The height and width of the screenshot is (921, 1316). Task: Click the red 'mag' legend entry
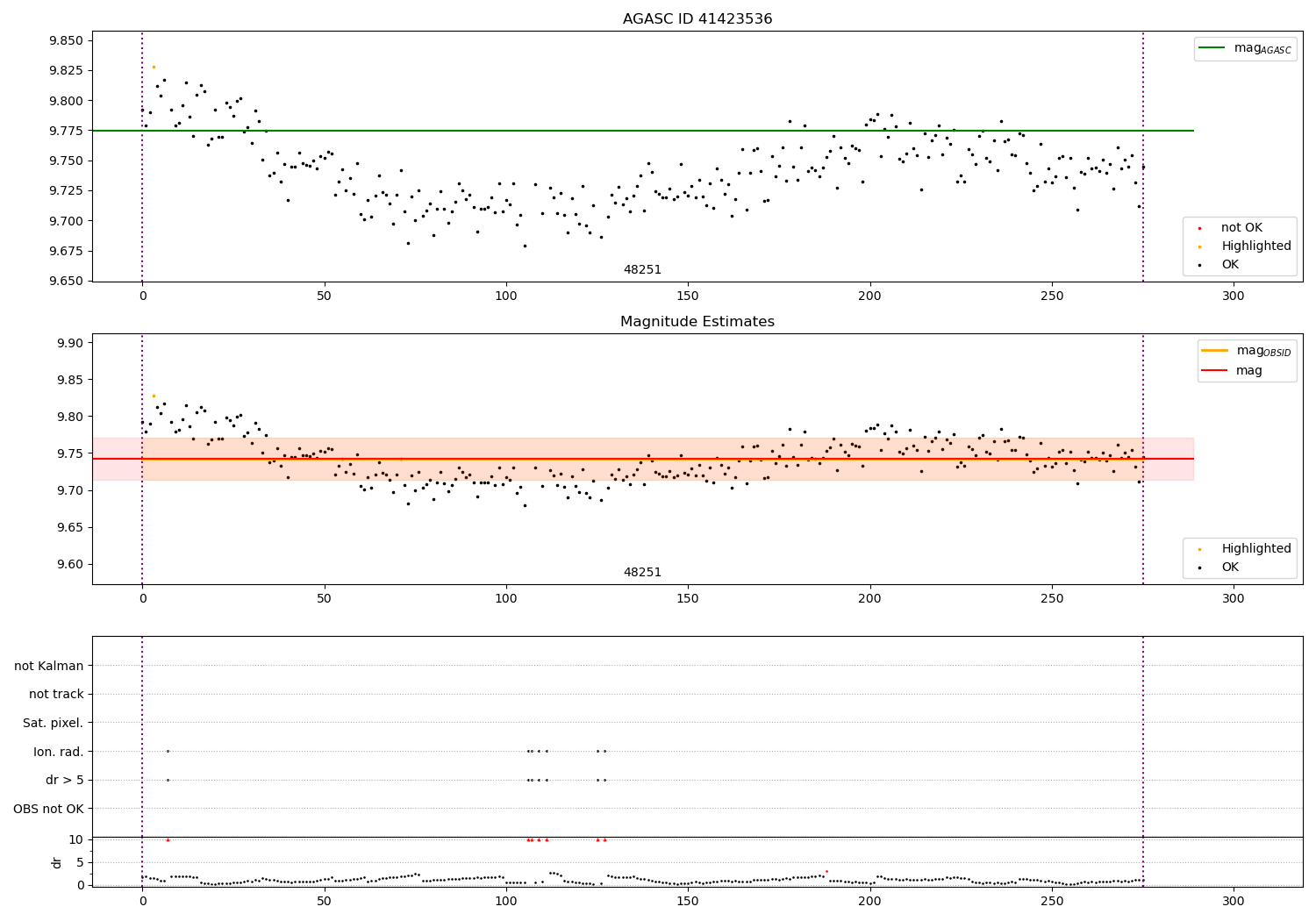1232,371
